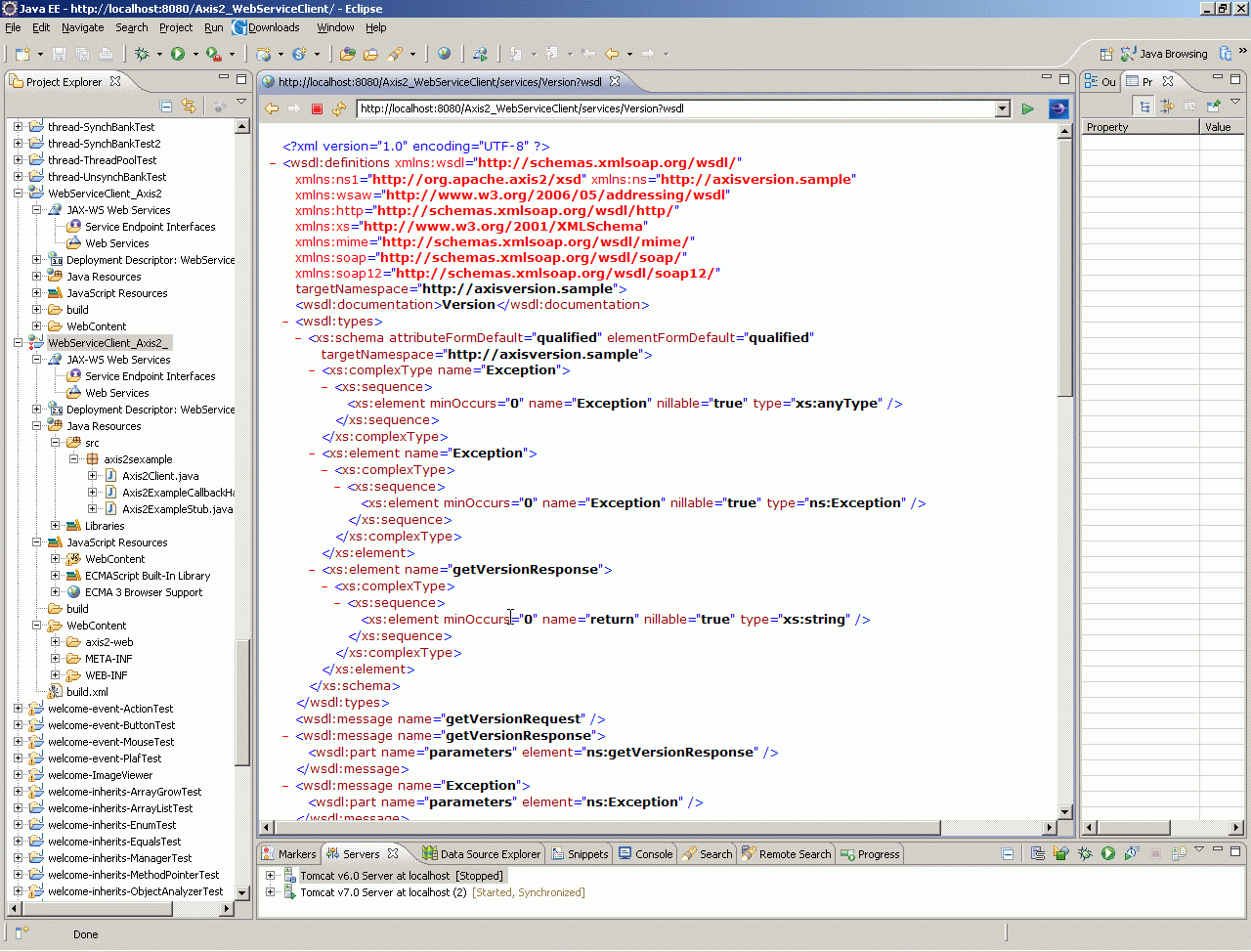Open the URL history dropdown arrow

tap(1002, 108)
